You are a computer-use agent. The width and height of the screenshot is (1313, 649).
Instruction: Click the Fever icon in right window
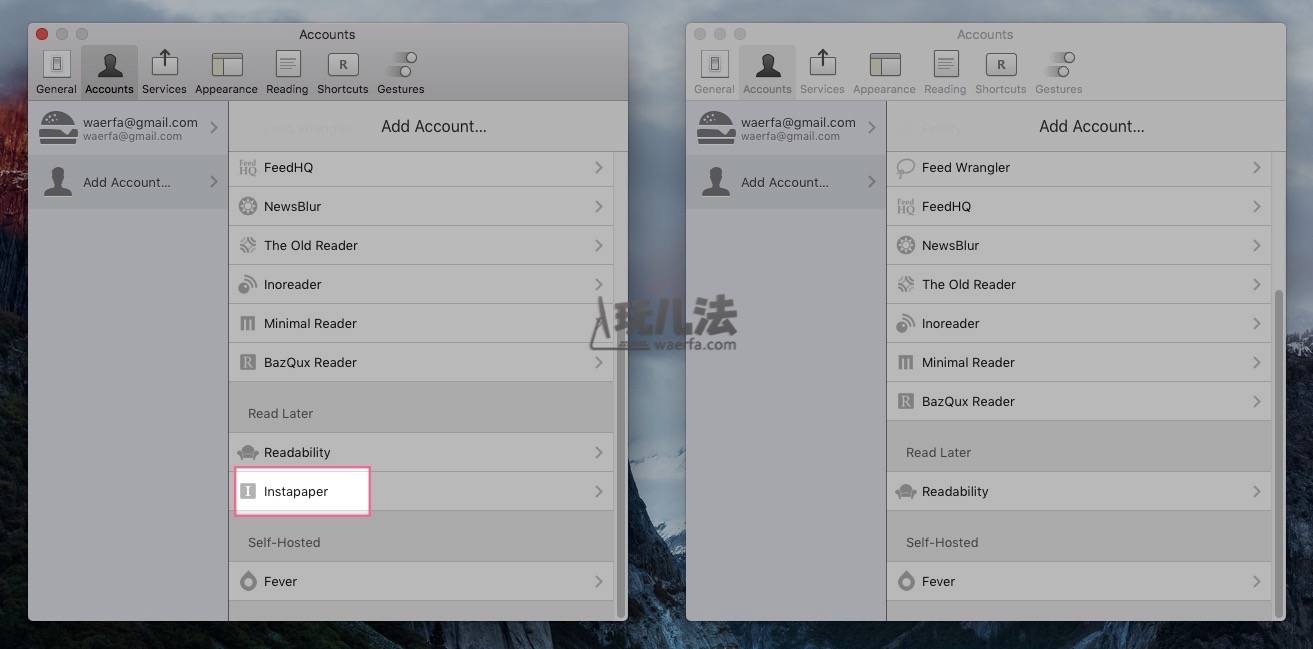(906, 581)
